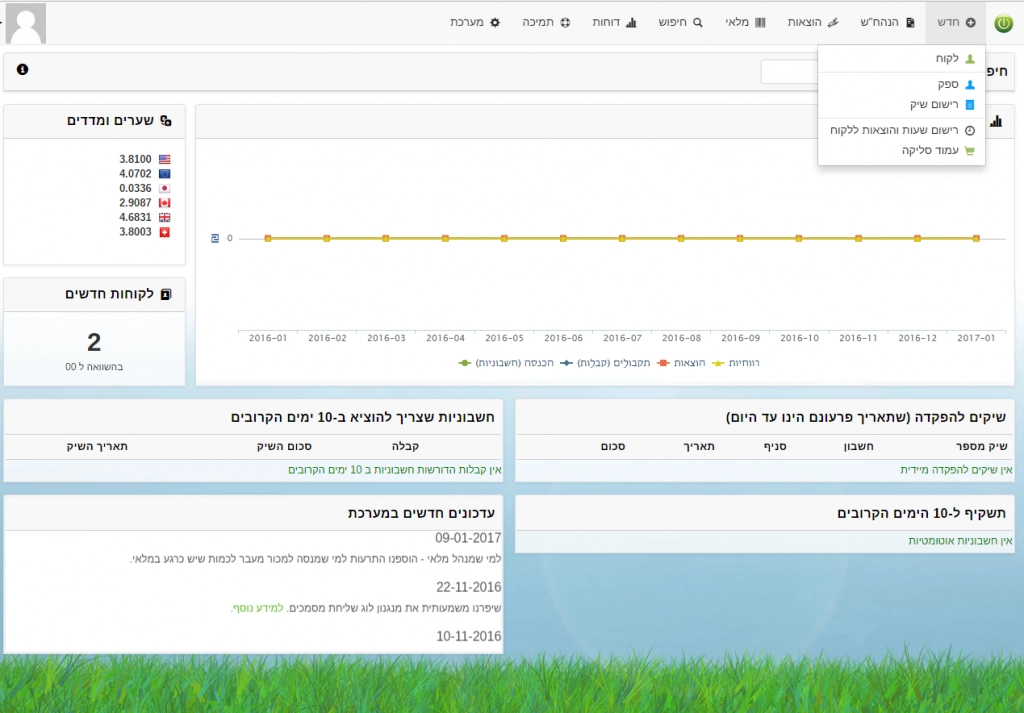Click the שערים ומדדים panel header icon
The image size is (1024, 713).
coord(166,120)
